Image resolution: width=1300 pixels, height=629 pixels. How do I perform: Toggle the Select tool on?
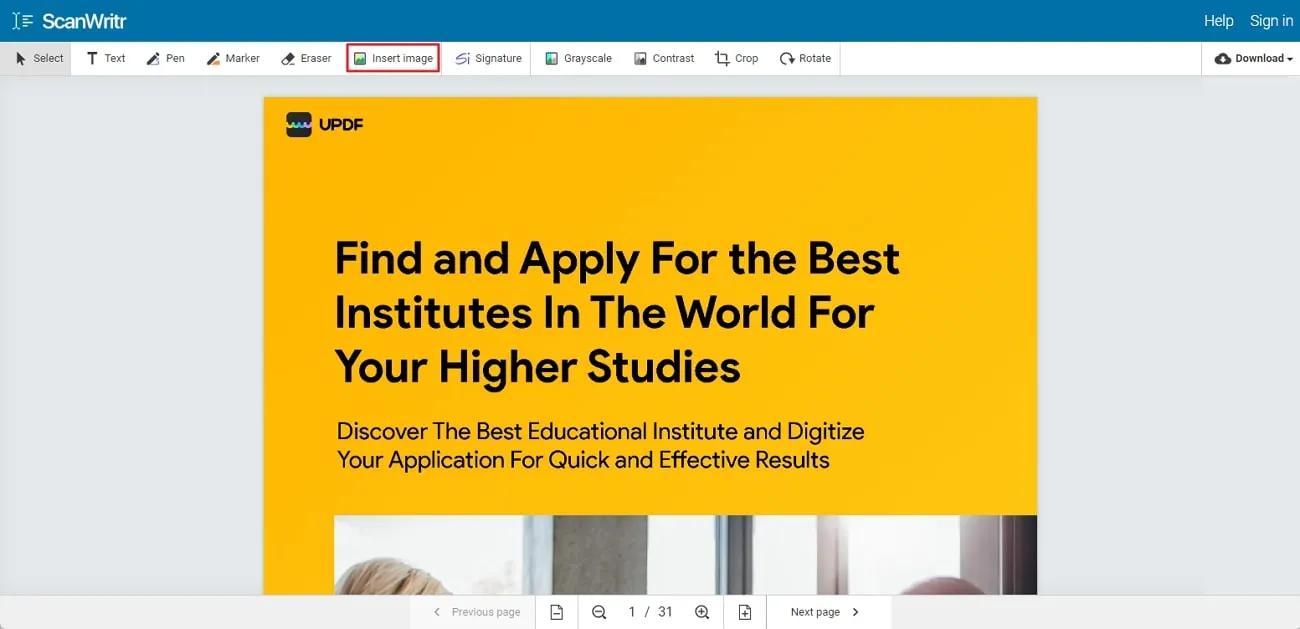pyautogui.click(x=37, y=58)
